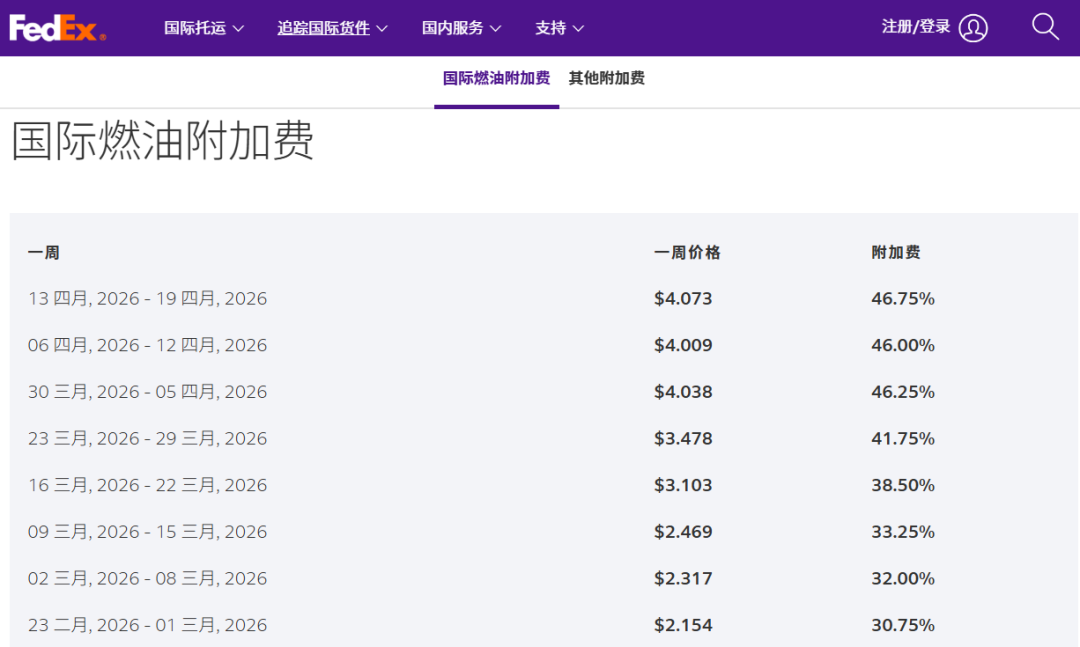The image size is (1080, 647).
Task: Select the 30 三月 - 05 四月 row
Action: (x=147, y=392)
